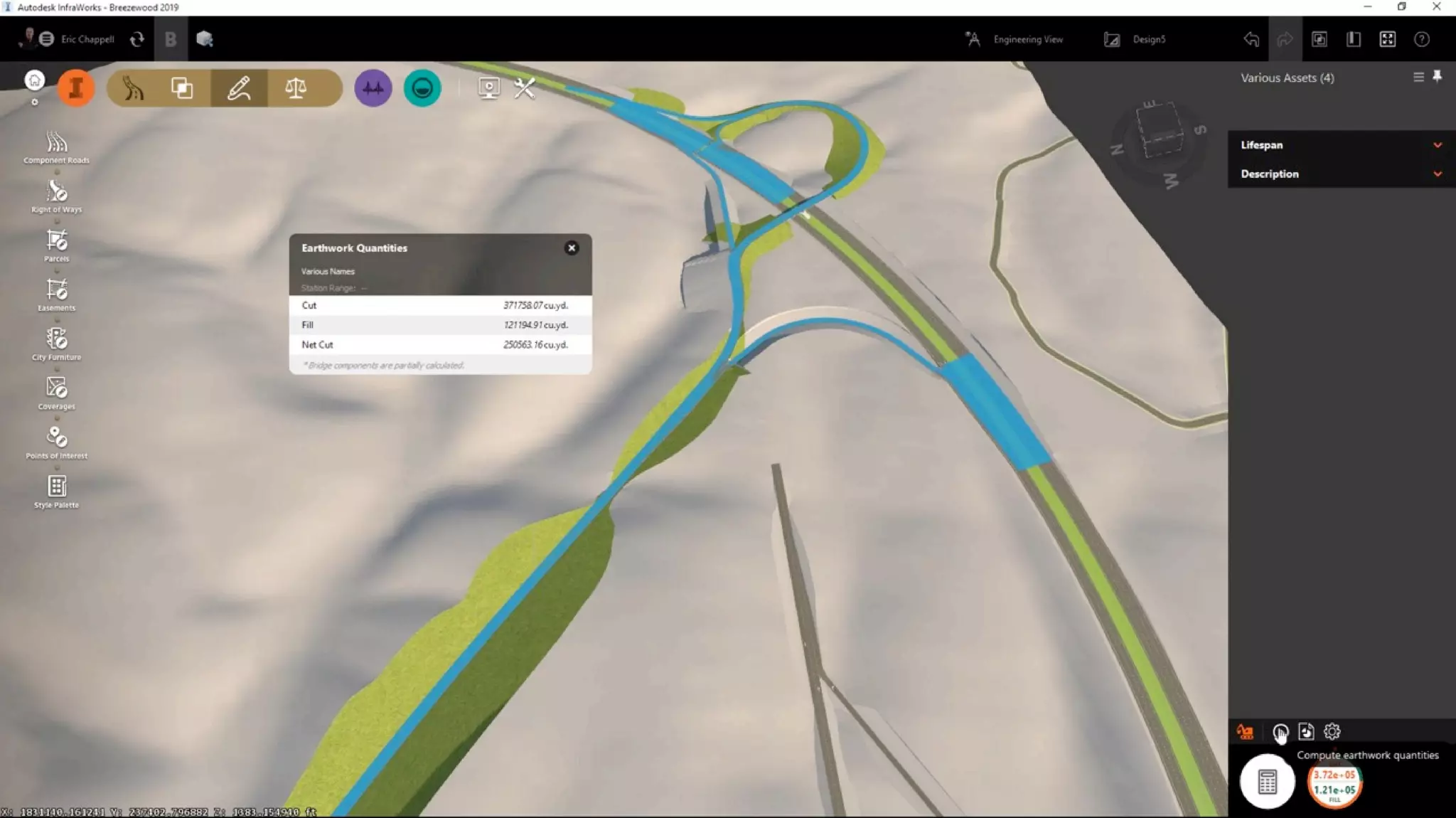Pin the Various Assets panel
1456x818 pixels.
1437,77
